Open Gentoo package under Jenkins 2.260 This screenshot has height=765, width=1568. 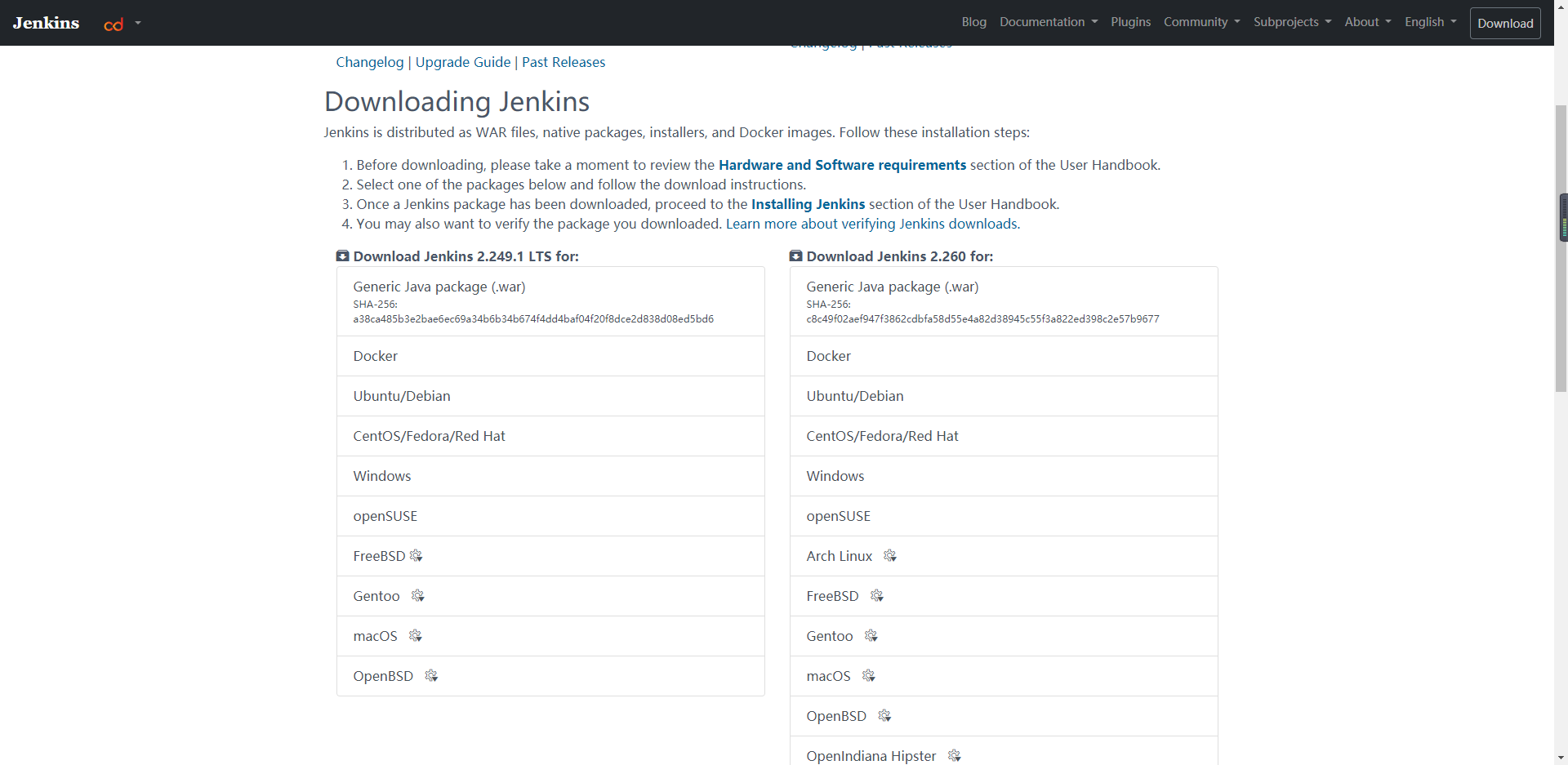pyautogui.click(x=1004, y=636)
